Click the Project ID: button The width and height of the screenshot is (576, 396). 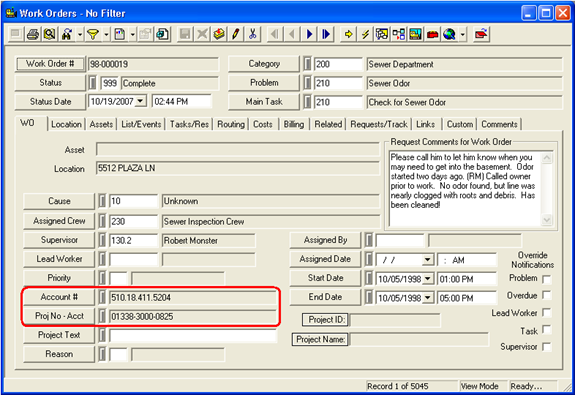coord(326,320)
